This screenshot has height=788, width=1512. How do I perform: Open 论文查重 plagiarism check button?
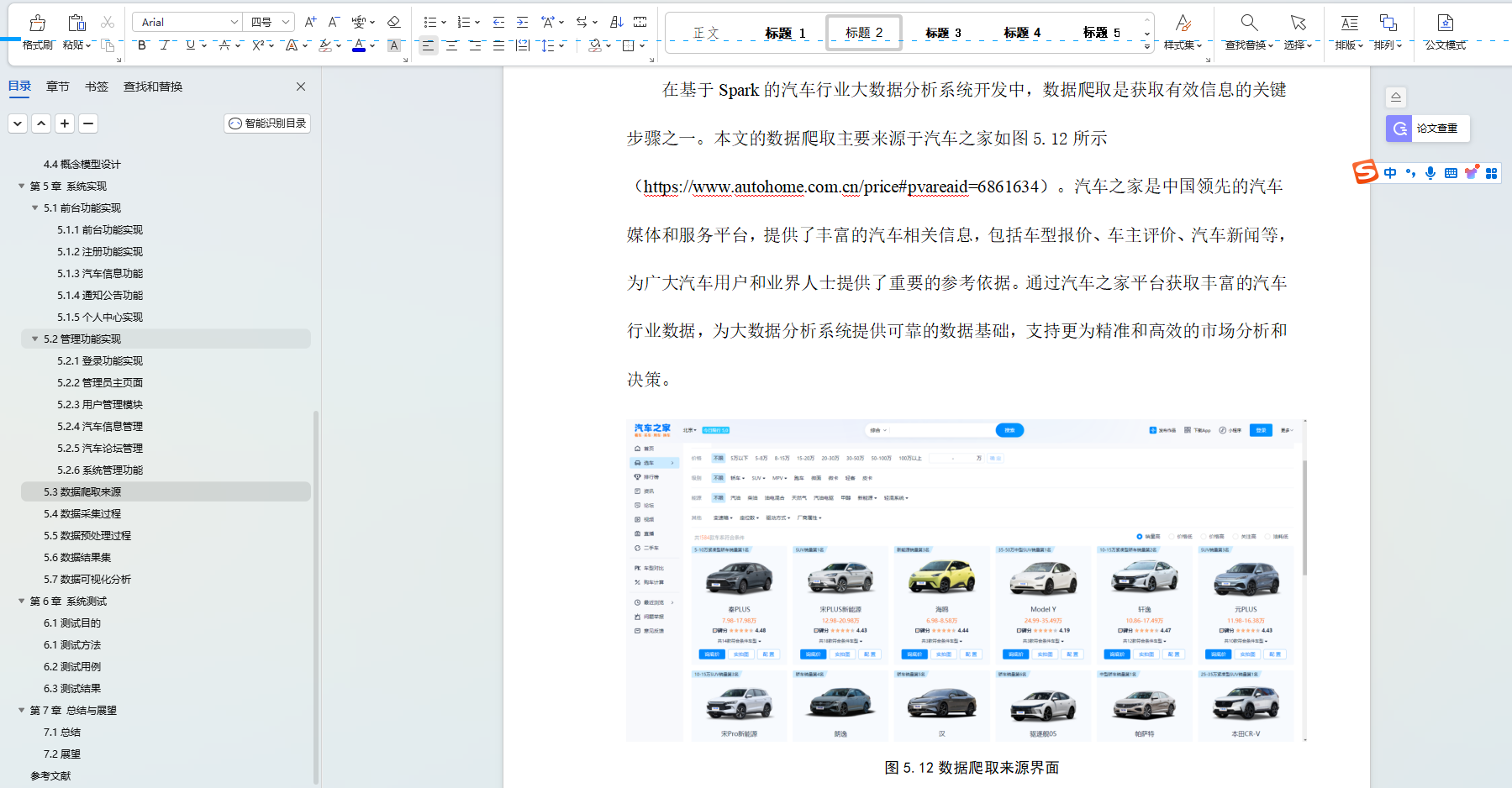1427,129
